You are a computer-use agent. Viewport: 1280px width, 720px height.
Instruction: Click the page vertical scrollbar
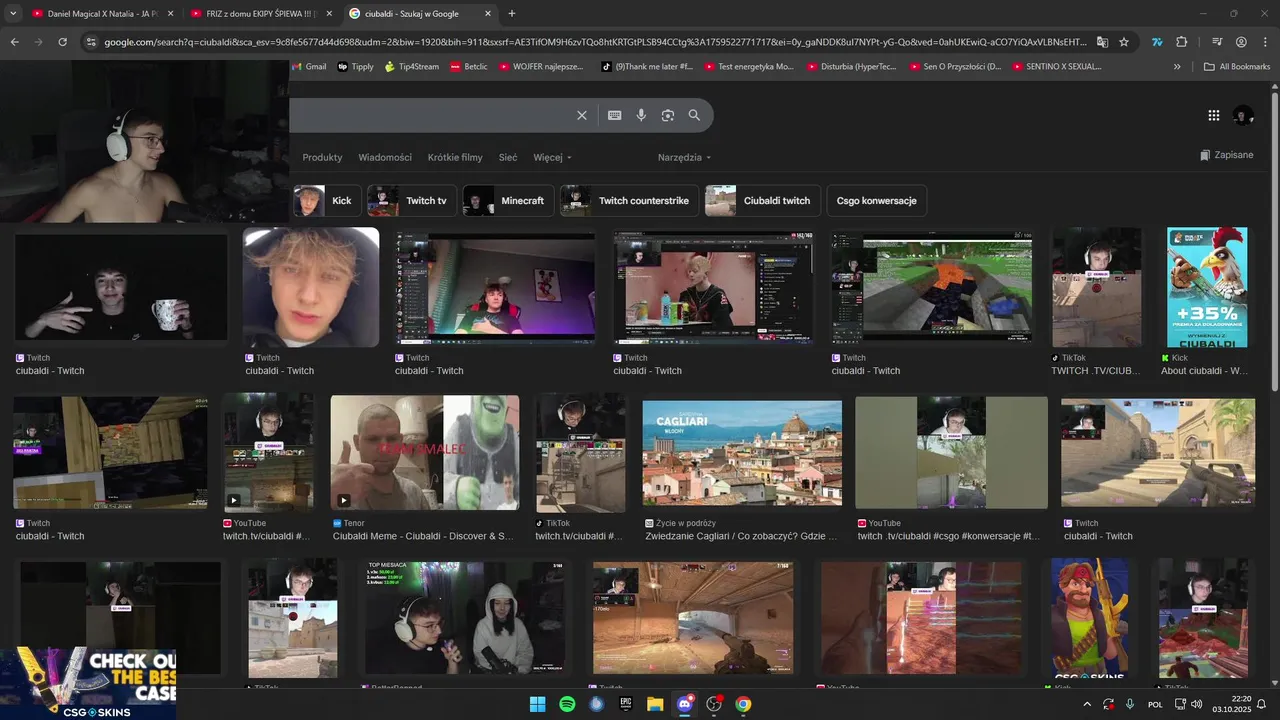click(1274, 240)
